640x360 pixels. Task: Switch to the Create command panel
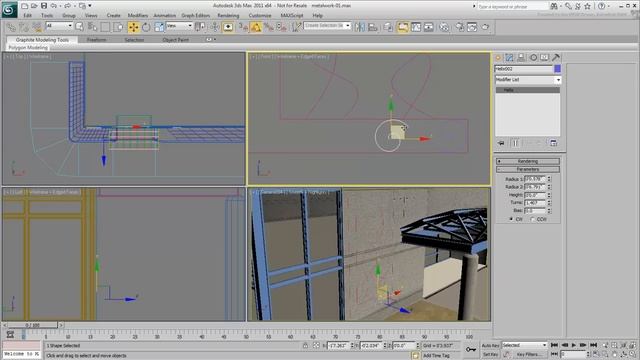(x=498, y=58)
